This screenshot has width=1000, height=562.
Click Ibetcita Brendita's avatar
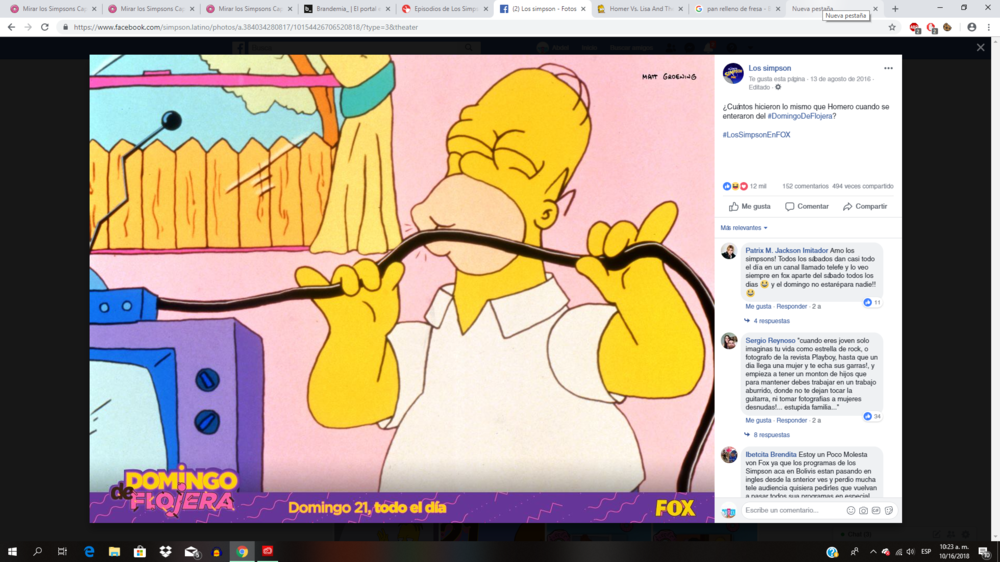(x=729, y=455)
